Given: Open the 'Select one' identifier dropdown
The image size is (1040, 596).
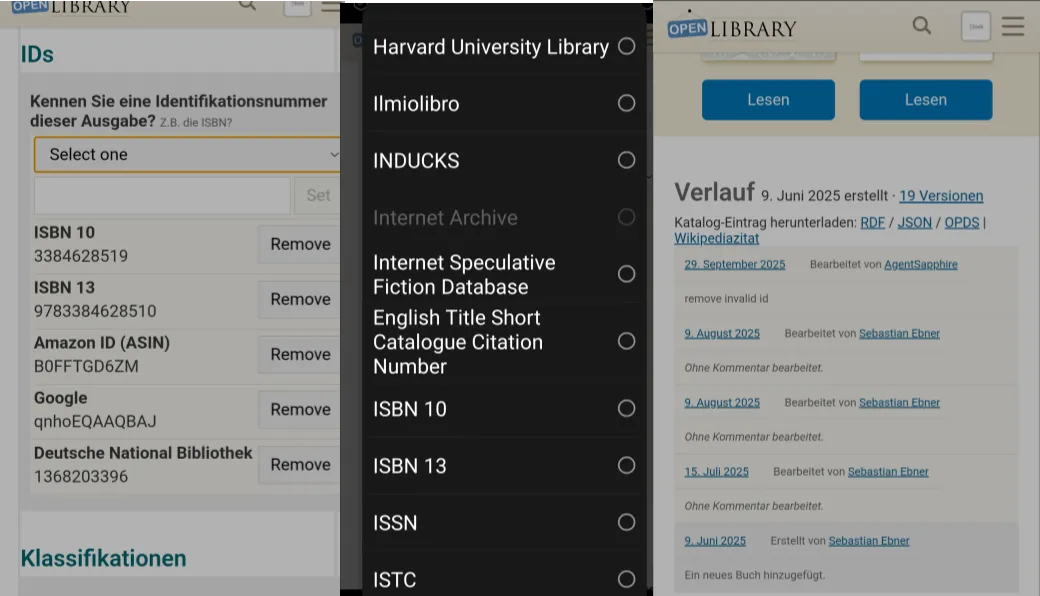Looking at the screenshot, I should click(187, 154).
